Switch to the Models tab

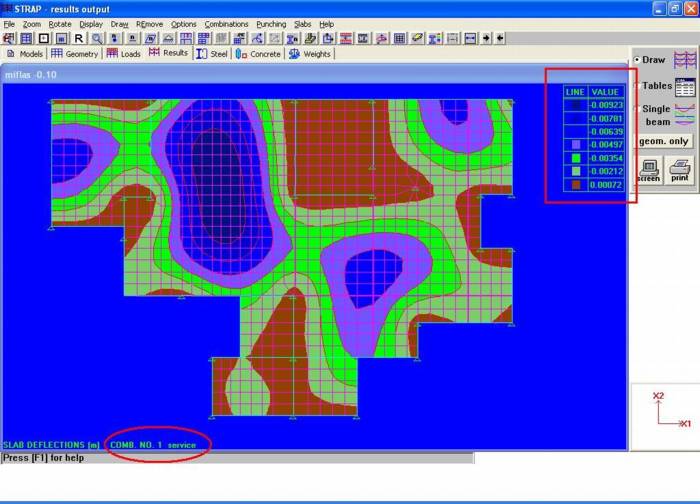25,54
